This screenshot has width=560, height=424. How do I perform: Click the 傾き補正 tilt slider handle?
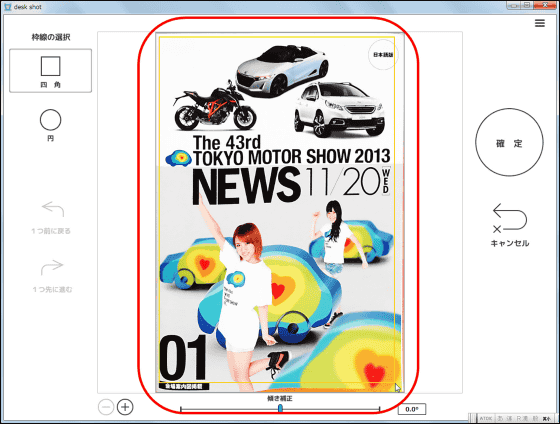280,408
